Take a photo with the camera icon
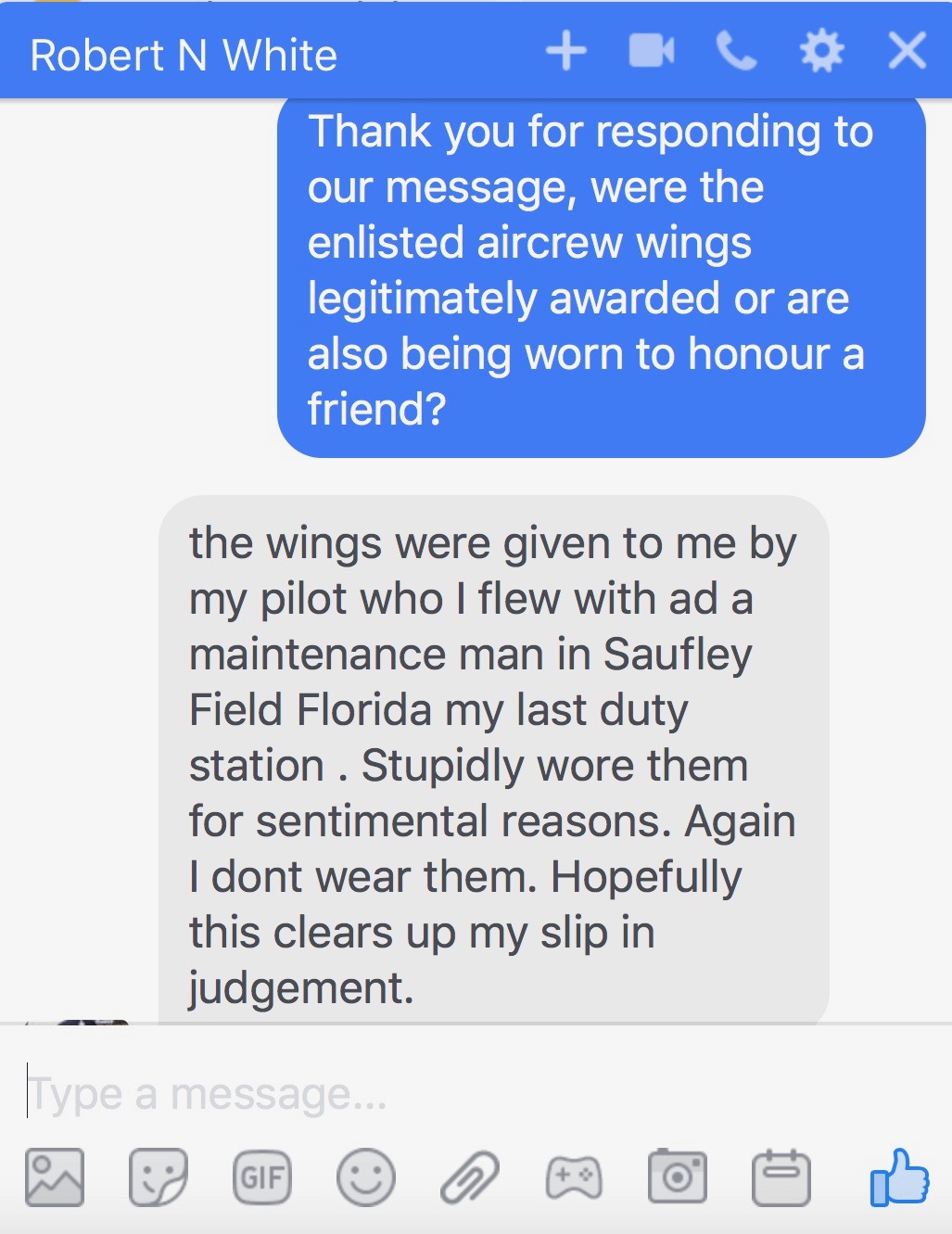Viewport: 952px width, 1234px height. (677, 1177)
